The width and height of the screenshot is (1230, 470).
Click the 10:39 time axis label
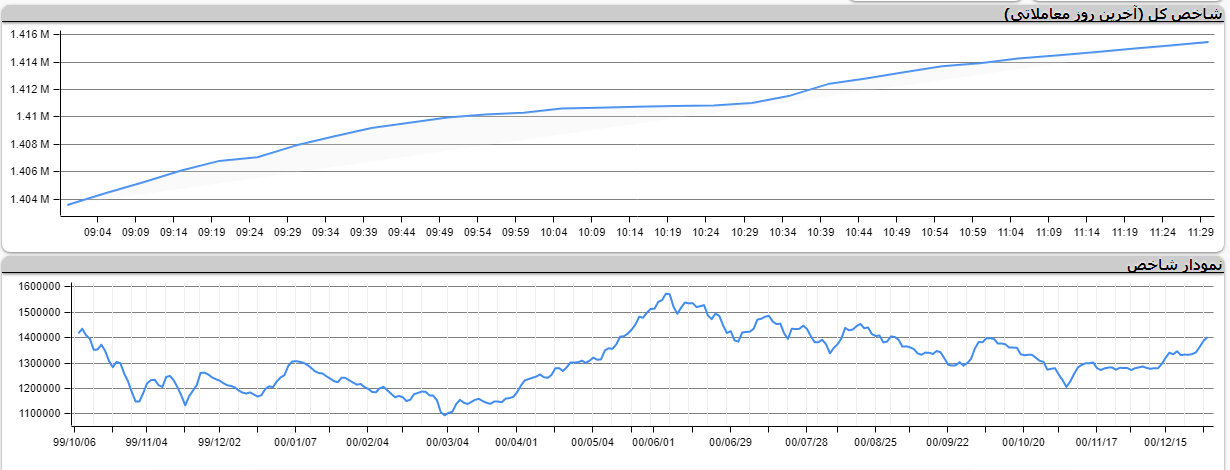(x=819, y=232)
